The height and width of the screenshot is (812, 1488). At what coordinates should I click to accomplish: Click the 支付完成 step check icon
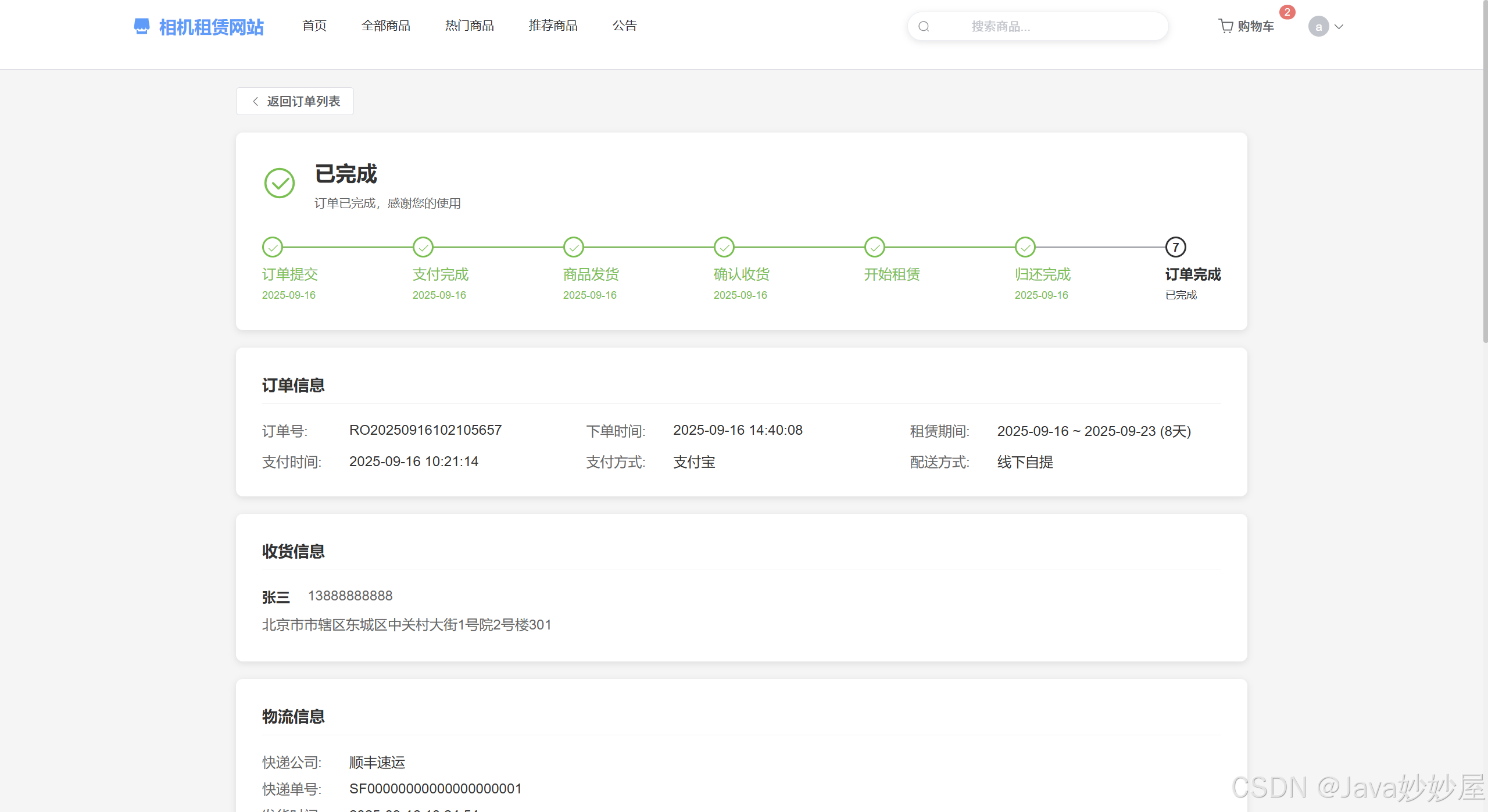tap(423, 247)
